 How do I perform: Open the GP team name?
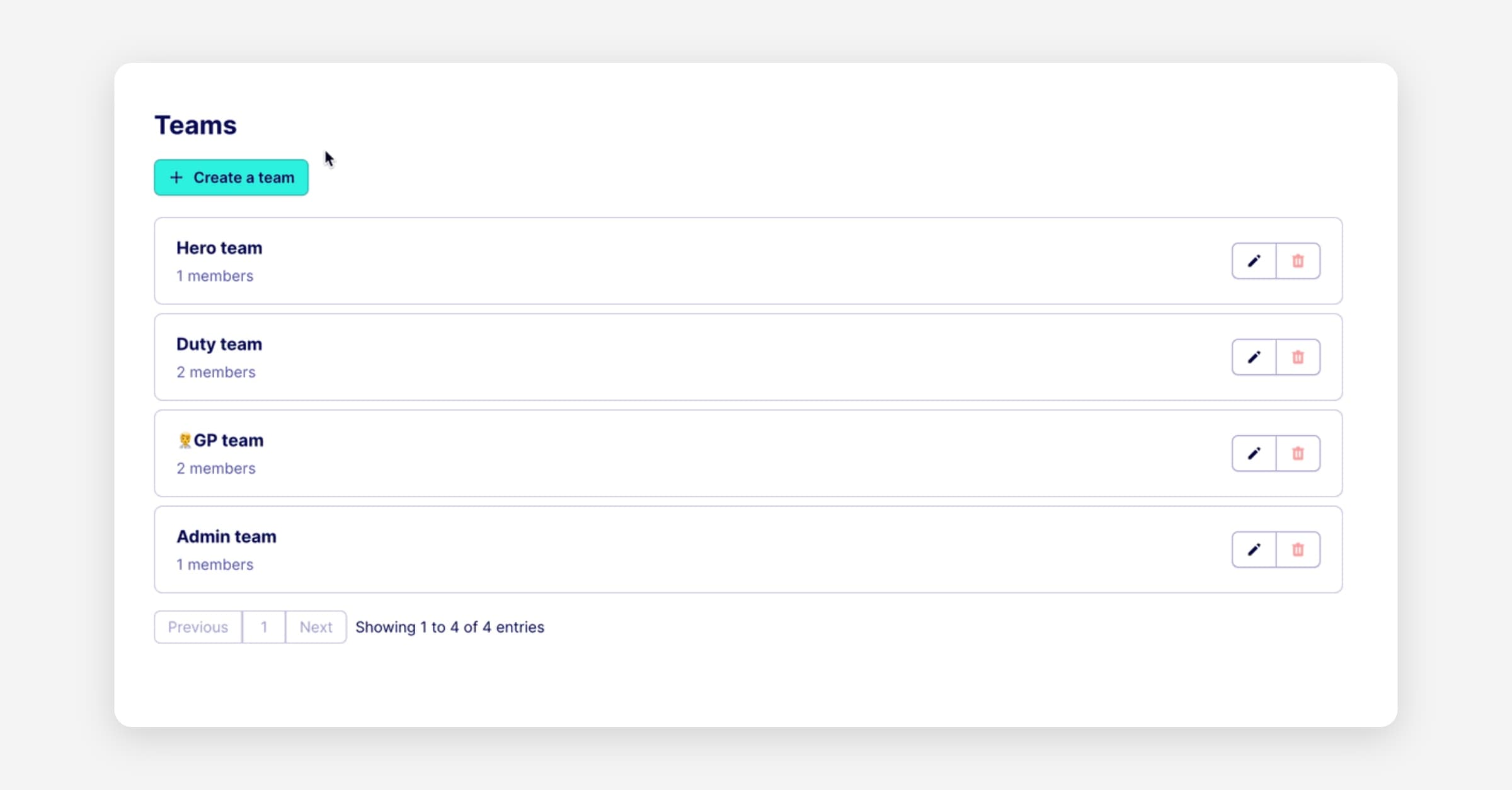(228, 440)
